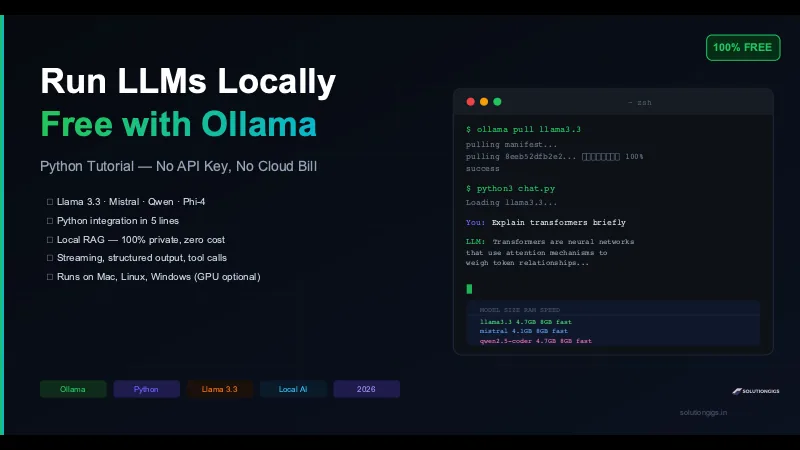800x450 pixels.
Task: Click the 'Loading llama3.3...' line
Action: pos(512,203)
